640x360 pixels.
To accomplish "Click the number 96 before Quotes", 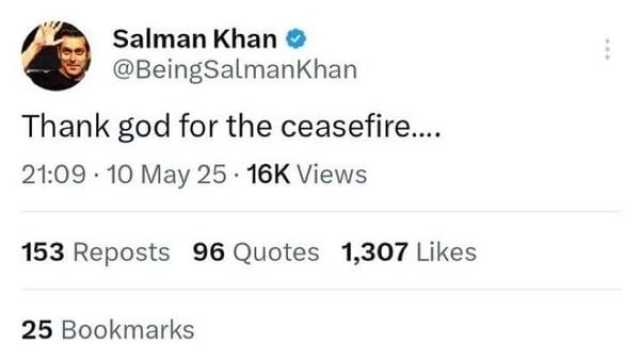I will point(209,252).
